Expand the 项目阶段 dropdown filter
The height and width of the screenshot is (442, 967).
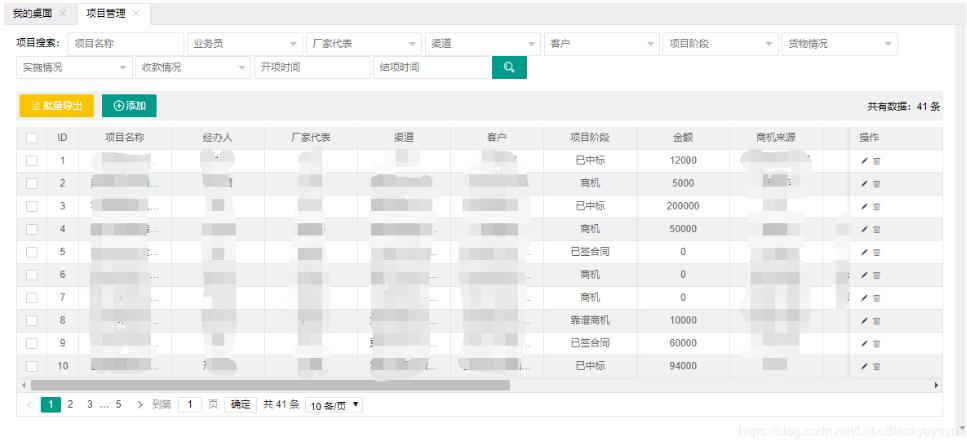(x=721, y=44)
